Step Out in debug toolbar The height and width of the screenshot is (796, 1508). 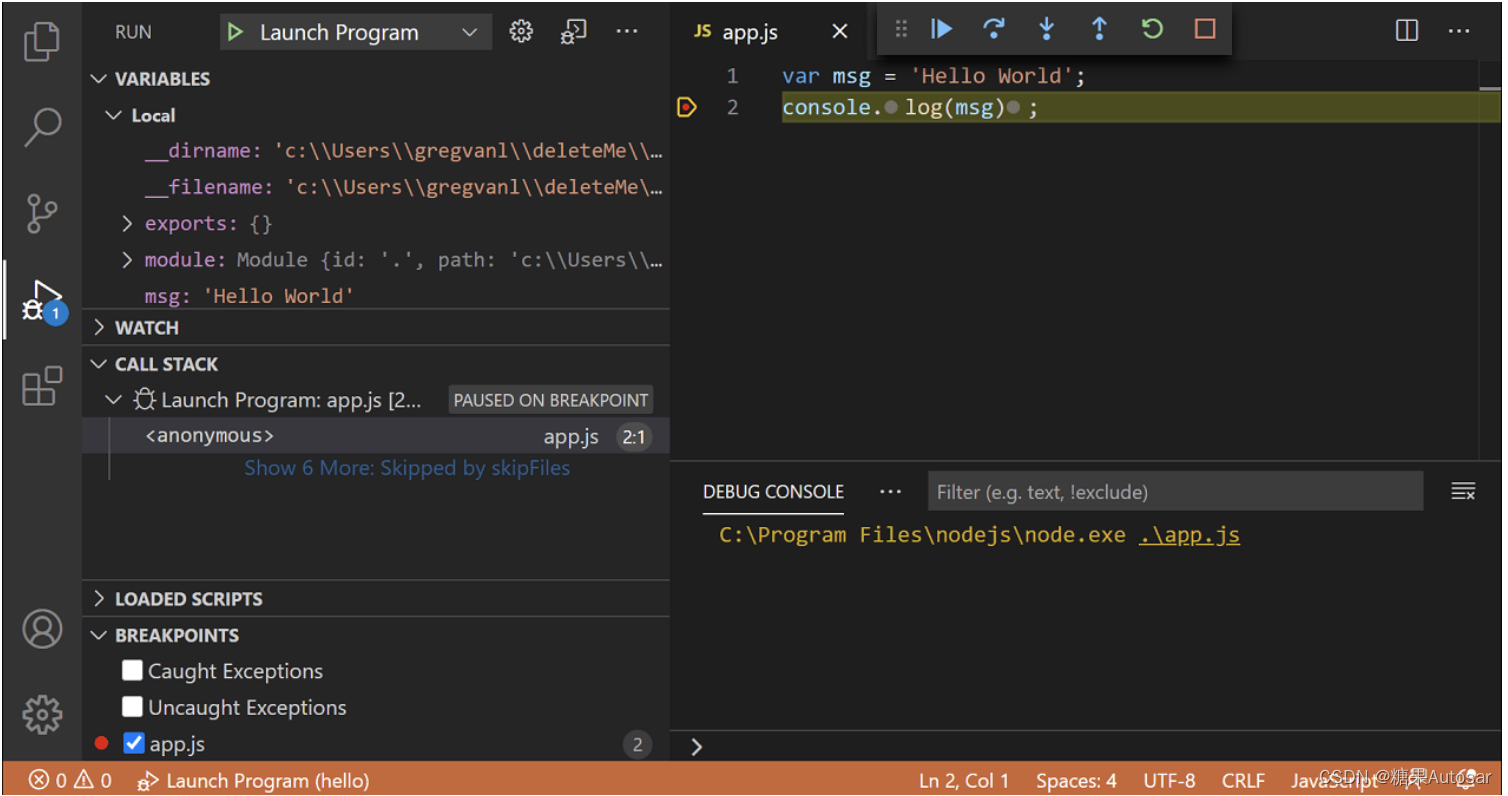click(x=1099, y=29)
